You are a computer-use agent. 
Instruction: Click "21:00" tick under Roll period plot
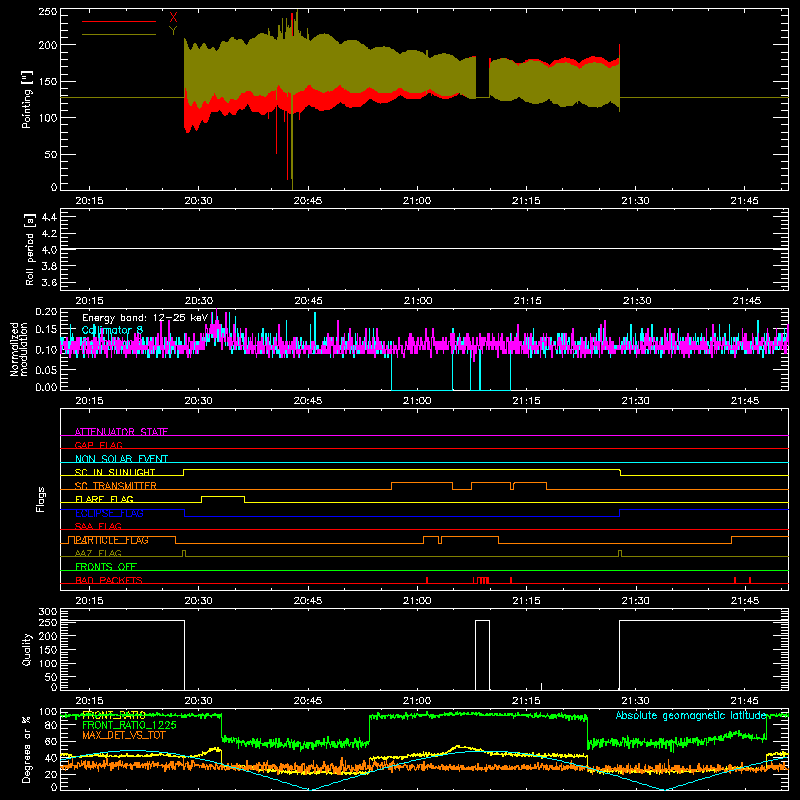tap(417, 301)
